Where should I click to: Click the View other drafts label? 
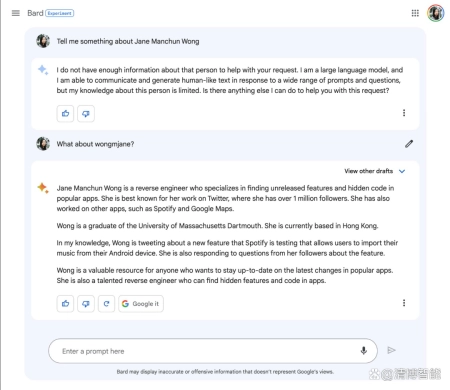click(369, 171)
